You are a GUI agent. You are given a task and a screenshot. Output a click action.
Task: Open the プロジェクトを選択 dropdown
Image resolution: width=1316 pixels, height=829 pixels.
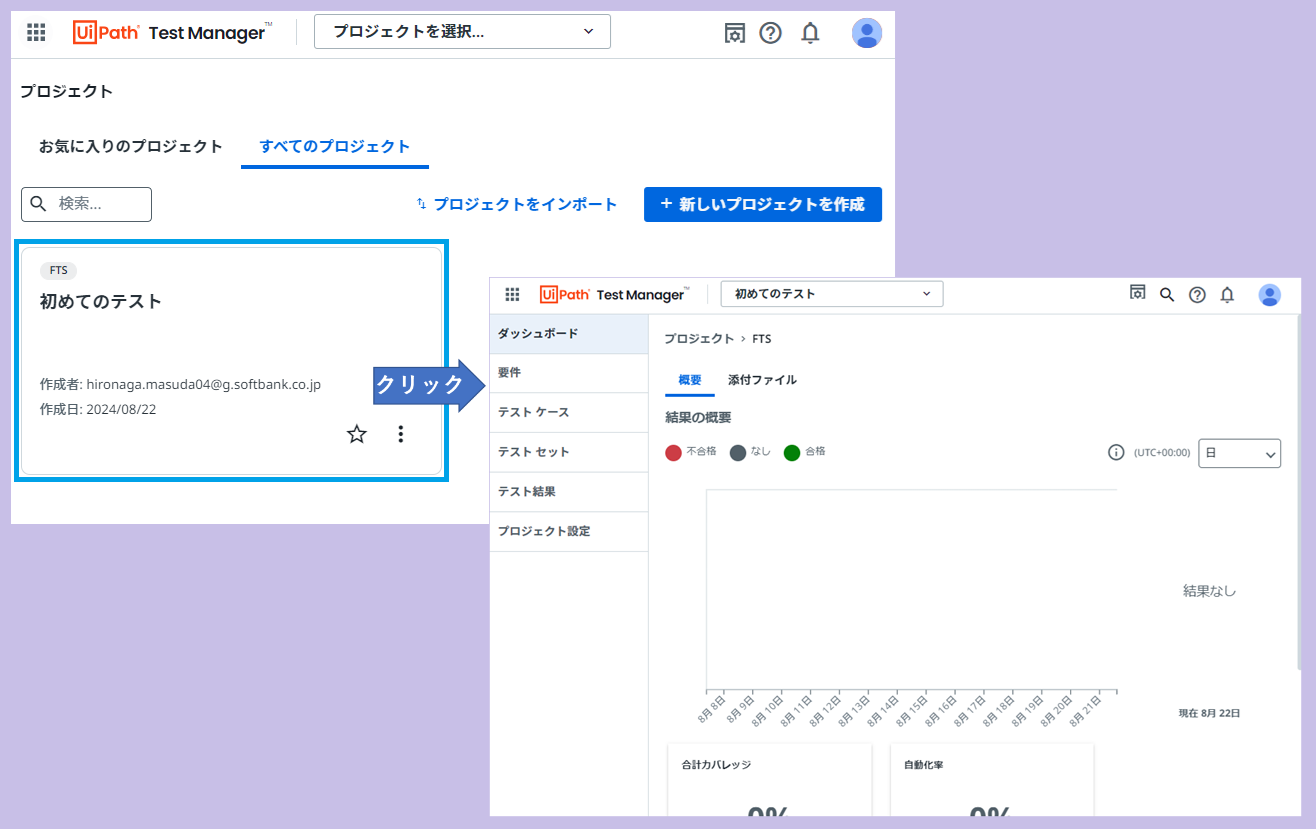(x=462, y=32)
